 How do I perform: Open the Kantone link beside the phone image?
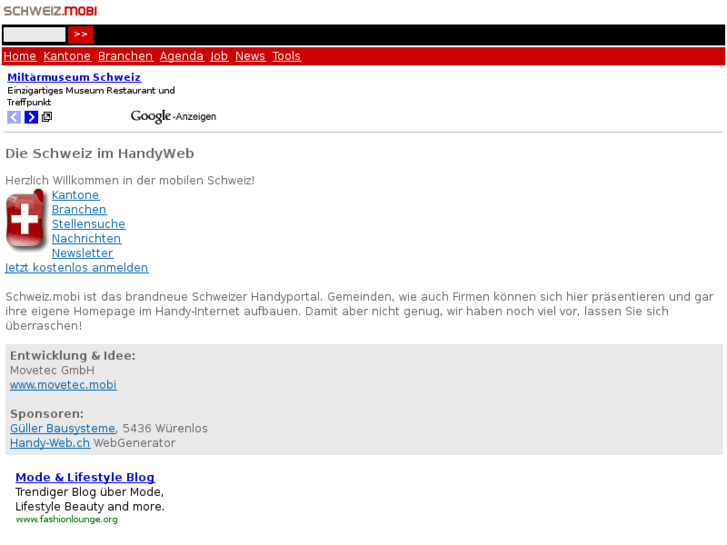(x=75, y=195)
